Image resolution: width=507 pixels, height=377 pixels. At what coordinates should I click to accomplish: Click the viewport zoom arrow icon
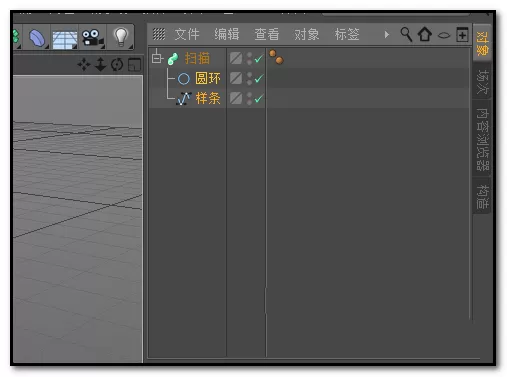[x=100, y=64]
